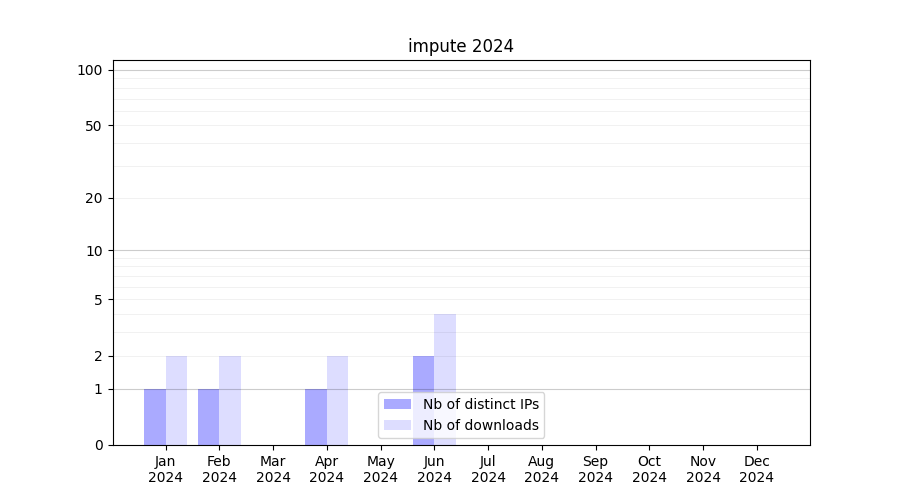Click the 'Nb of distinct IPs' legend swatch
This screenshot has width=900, height=500.
click(397, 404)
